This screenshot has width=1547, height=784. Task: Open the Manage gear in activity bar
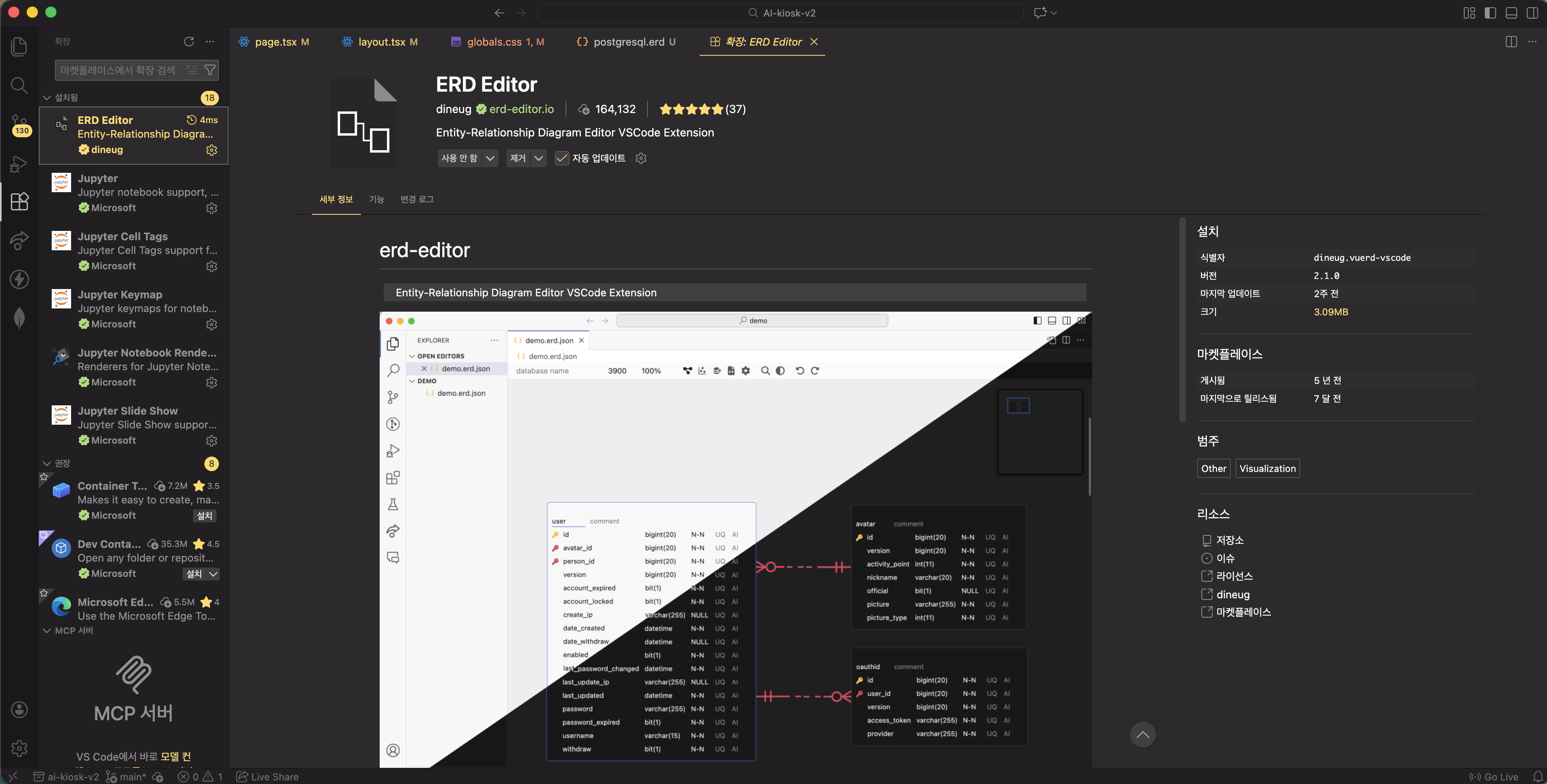click(x=19, y=748)
